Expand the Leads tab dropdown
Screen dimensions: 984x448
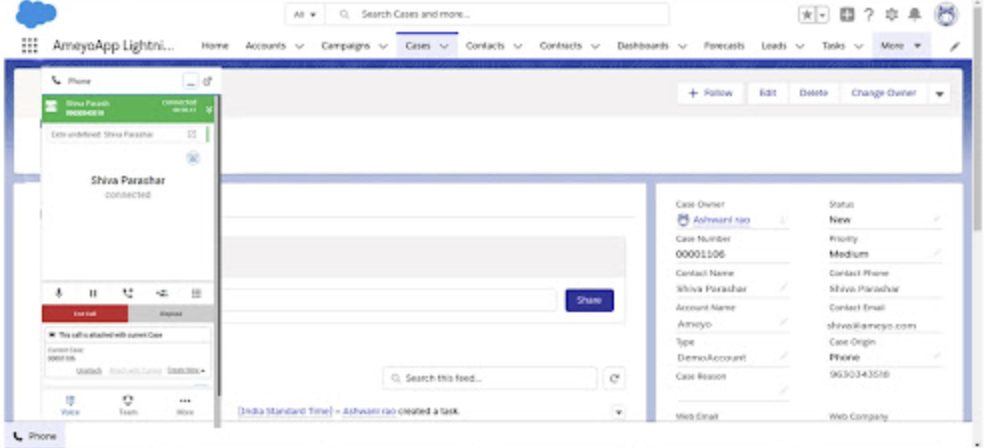800,46
